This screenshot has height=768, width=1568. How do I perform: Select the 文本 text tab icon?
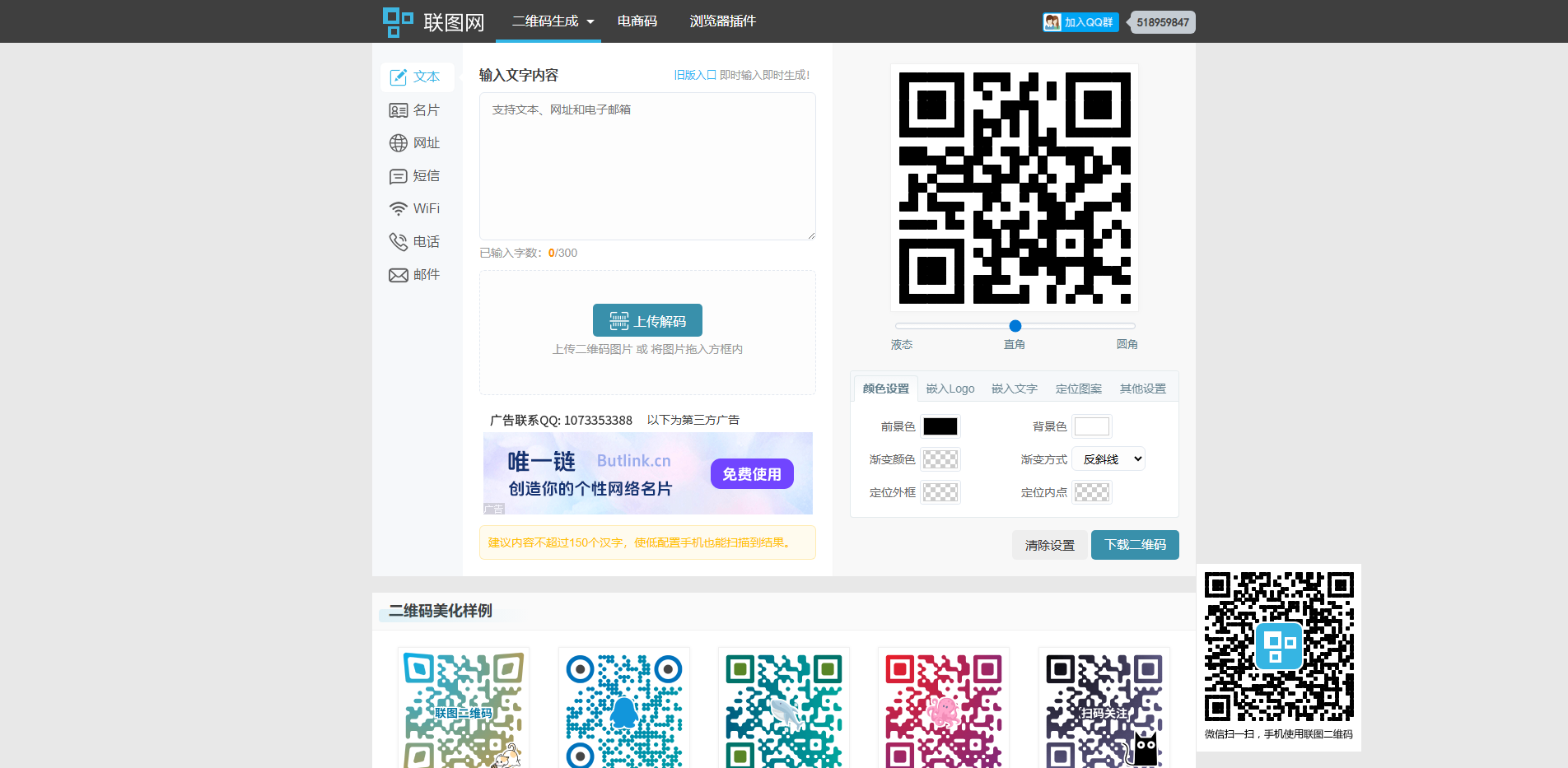[399, 77]
